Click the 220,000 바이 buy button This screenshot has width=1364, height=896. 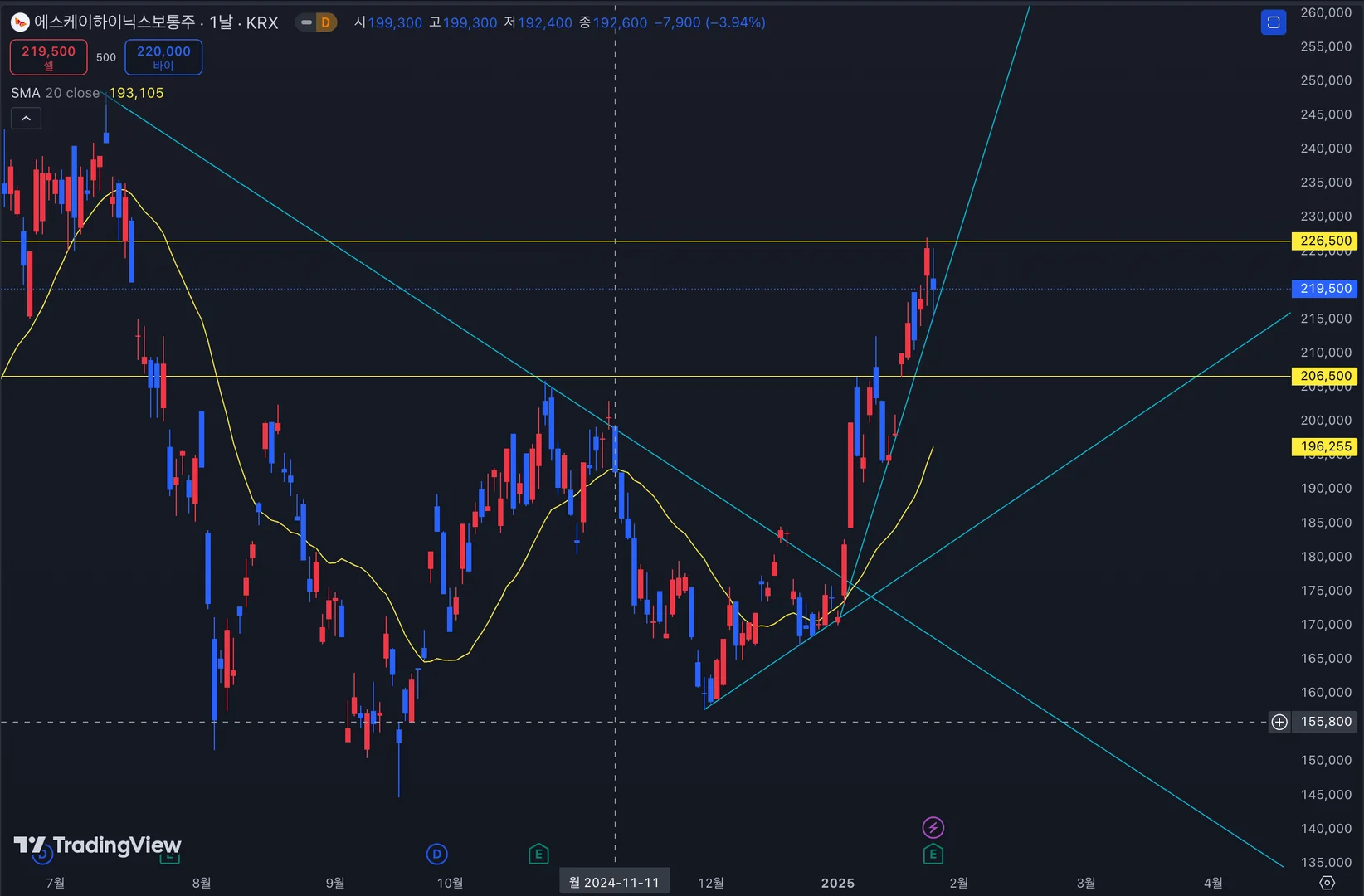click(x=163, y=57)
